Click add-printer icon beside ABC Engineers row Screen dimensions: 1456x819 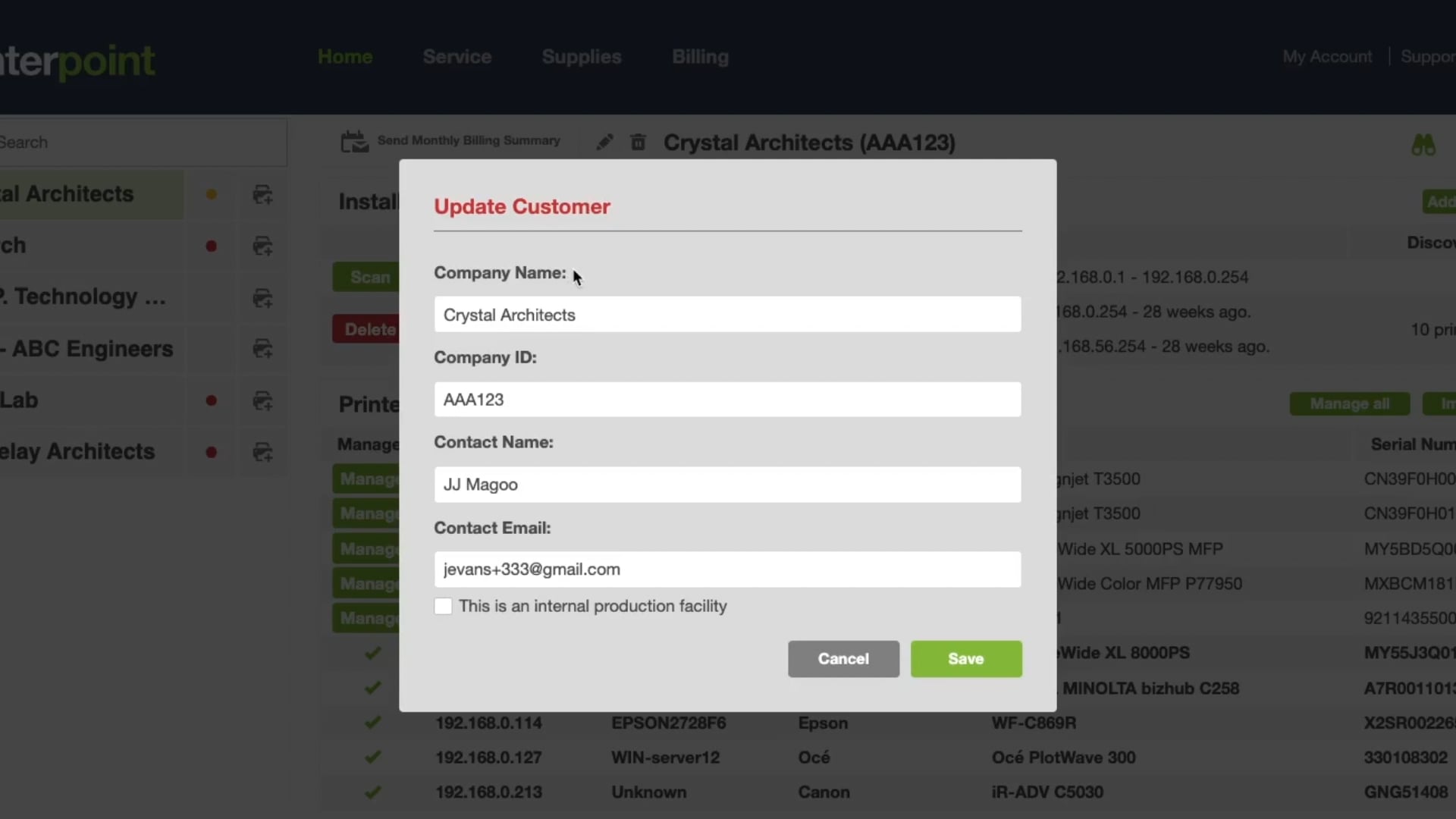click(262, 349)
